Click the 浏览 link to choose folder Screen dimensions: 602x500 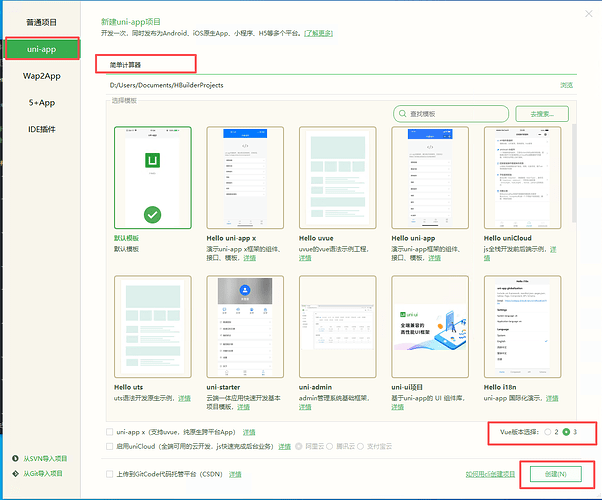[x=566, y=85]
